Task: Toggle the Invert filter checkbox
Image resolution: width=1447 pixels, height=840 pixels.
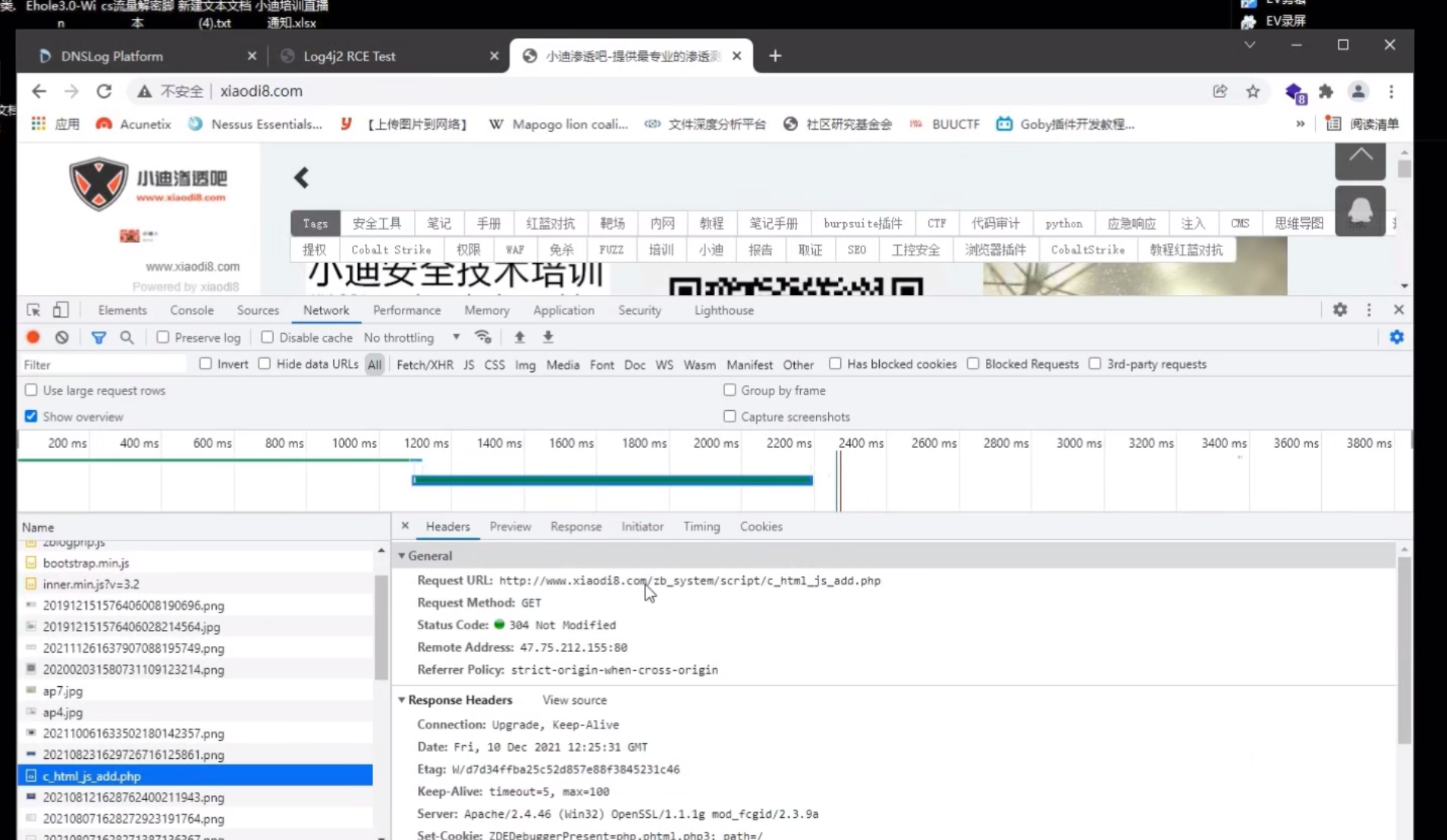Action: coord(206,364)
